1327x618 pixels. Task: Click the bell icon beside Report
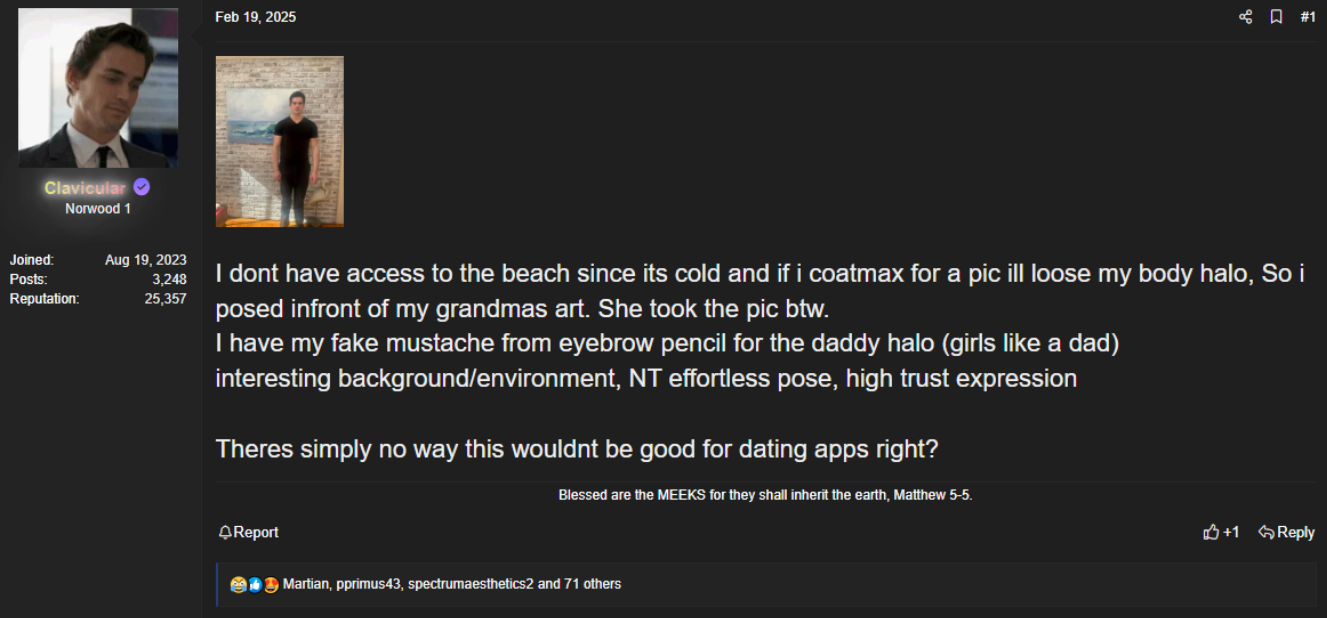225,532
